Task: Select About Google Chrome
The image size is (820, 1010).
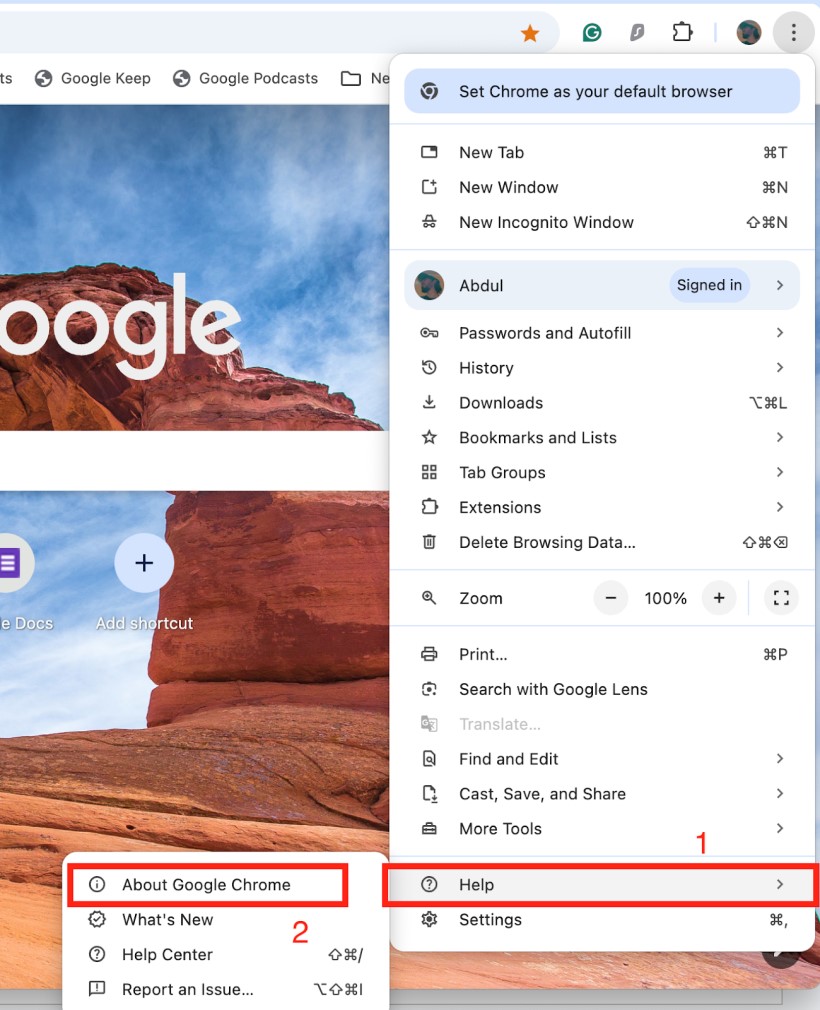Action: click(x=206, y=885)
